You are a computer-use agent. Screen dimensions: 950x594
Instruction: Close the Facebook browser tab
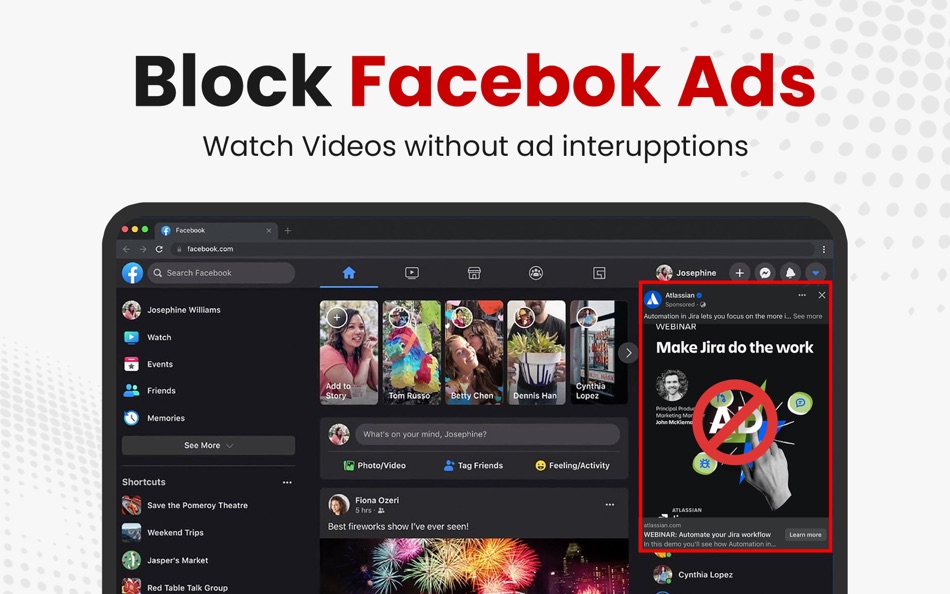click(268, 230)
